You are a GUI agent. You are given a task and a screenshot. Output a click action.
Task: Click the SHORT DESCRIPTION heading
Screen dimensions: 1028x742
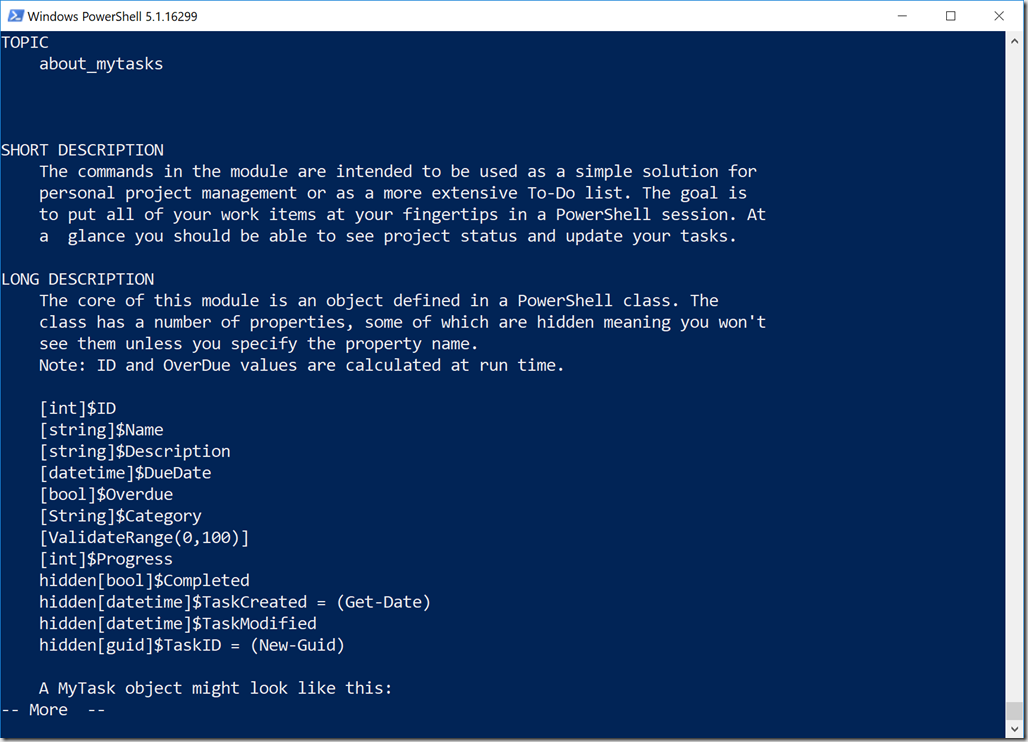[x=83, y=150]
